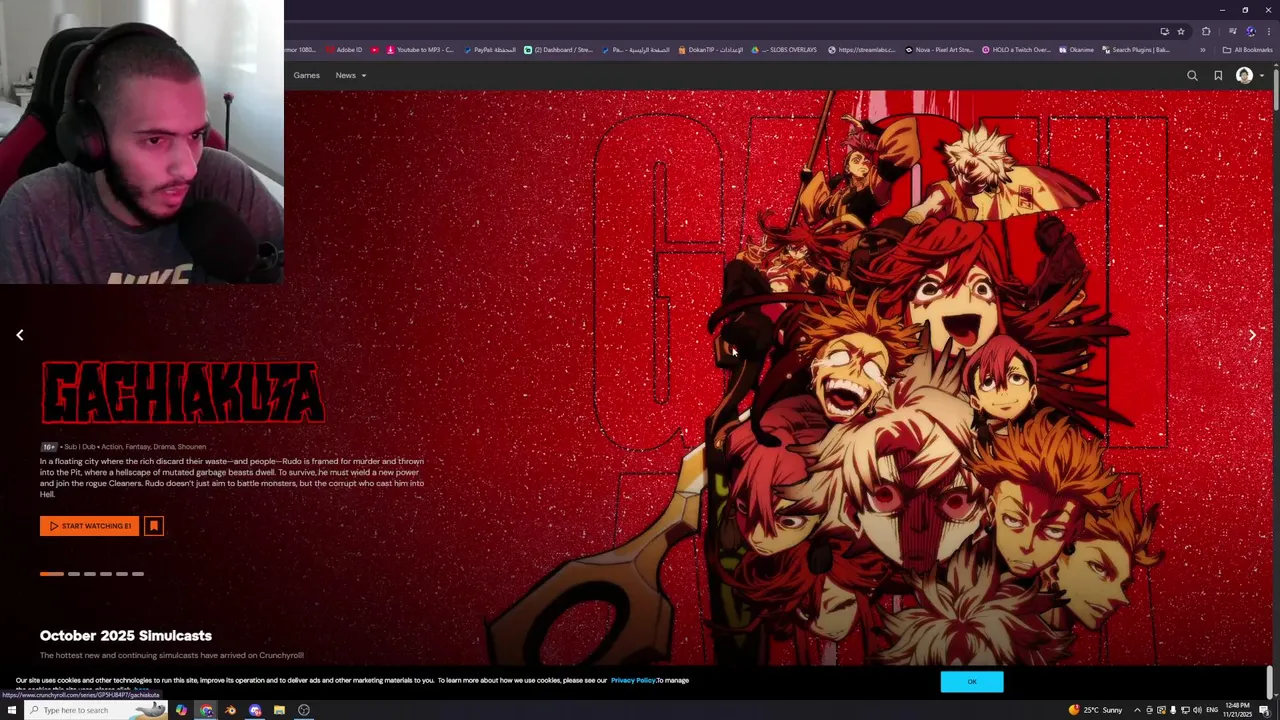Add Gachiakuta to watchlist with bookmark button
1280x720 pixels.
coord(153,526)
